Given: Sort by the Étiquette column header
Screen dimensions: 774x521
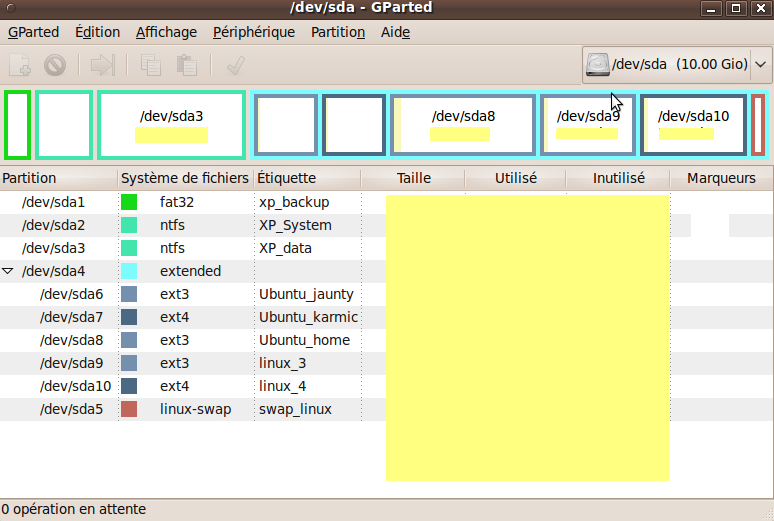Looking at the screenshot, I should click(x=307, y=178).
